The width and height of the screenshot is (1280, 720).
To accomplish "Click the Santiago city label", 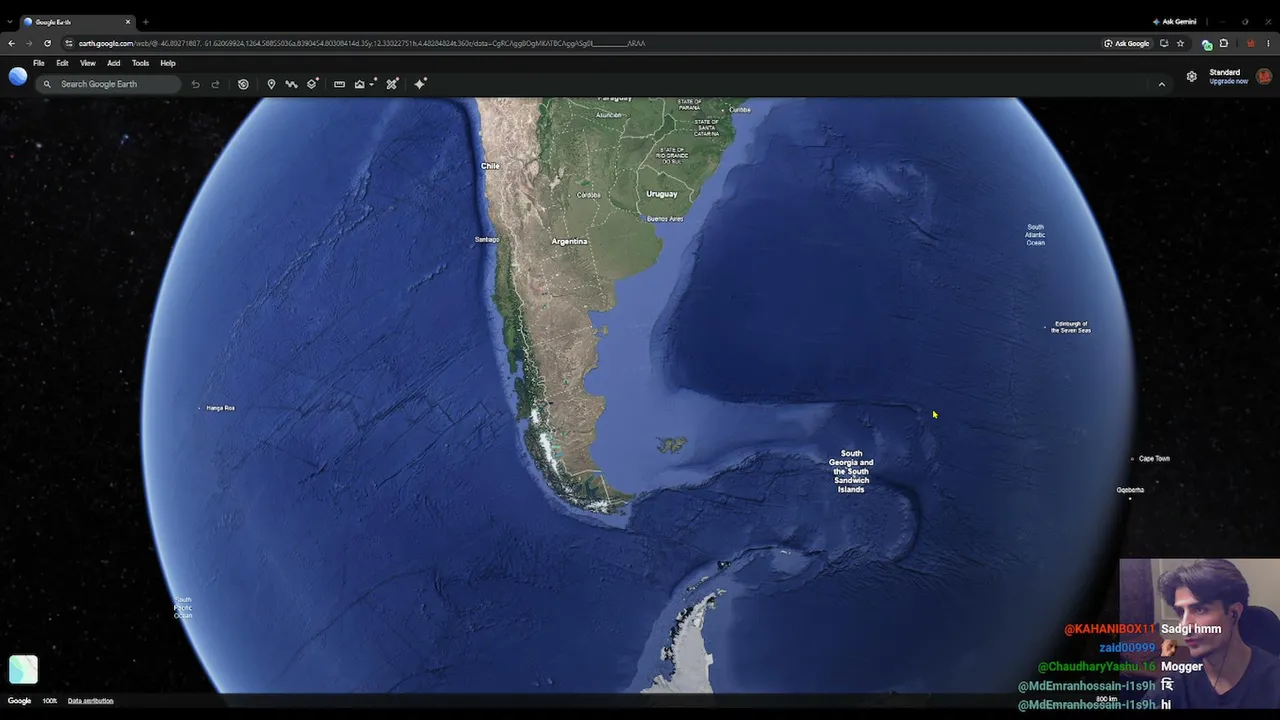I will coord(487,239).
